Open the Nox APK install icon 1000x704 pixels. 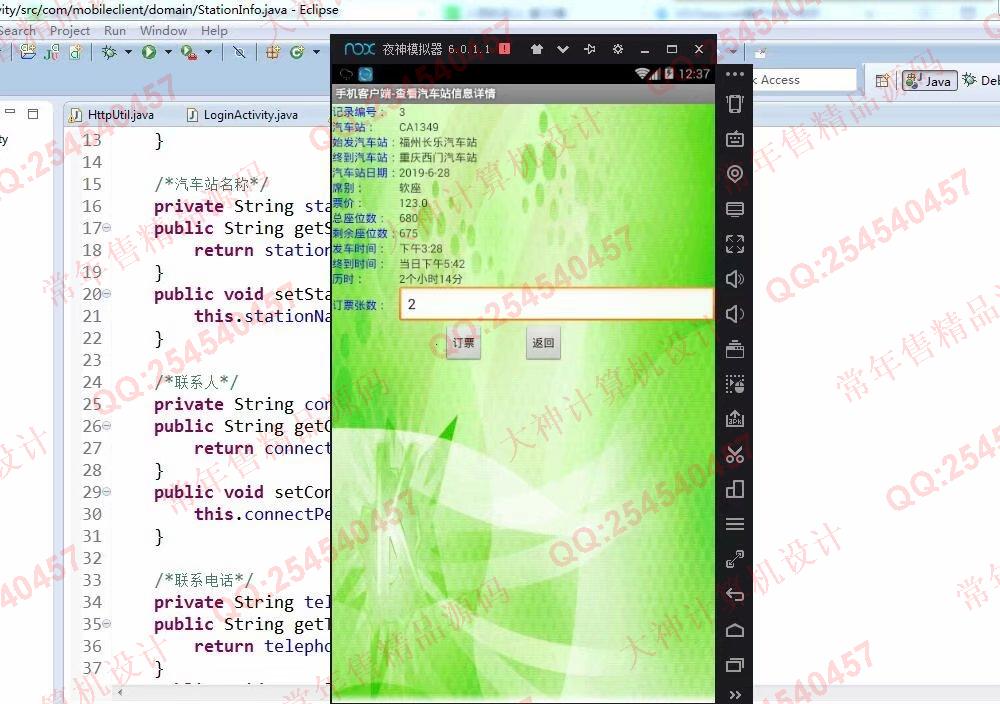click(x=735, y=419)
